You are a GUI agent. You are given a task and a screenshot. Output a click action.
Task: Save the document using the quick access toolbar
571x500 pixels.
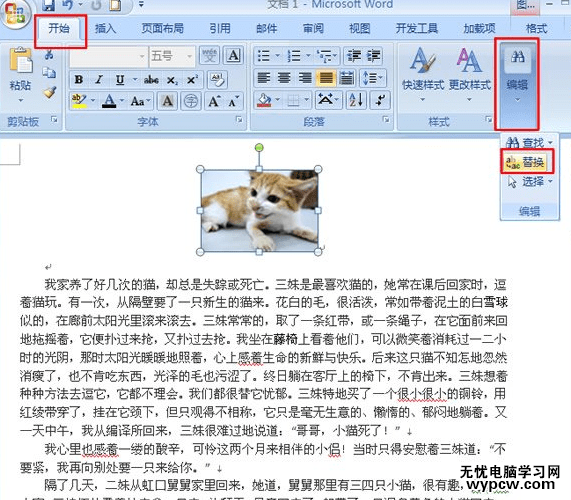48,5
